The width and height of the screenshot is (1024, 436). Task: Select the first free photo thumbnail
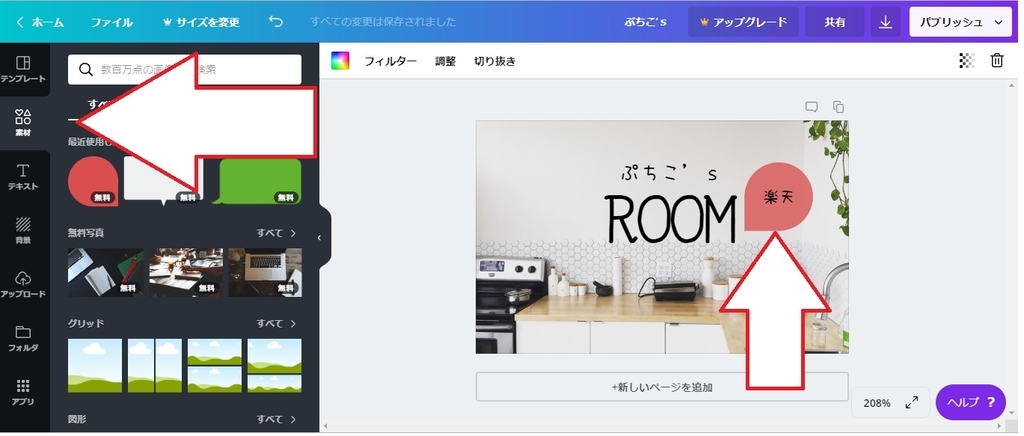point(106,272)
